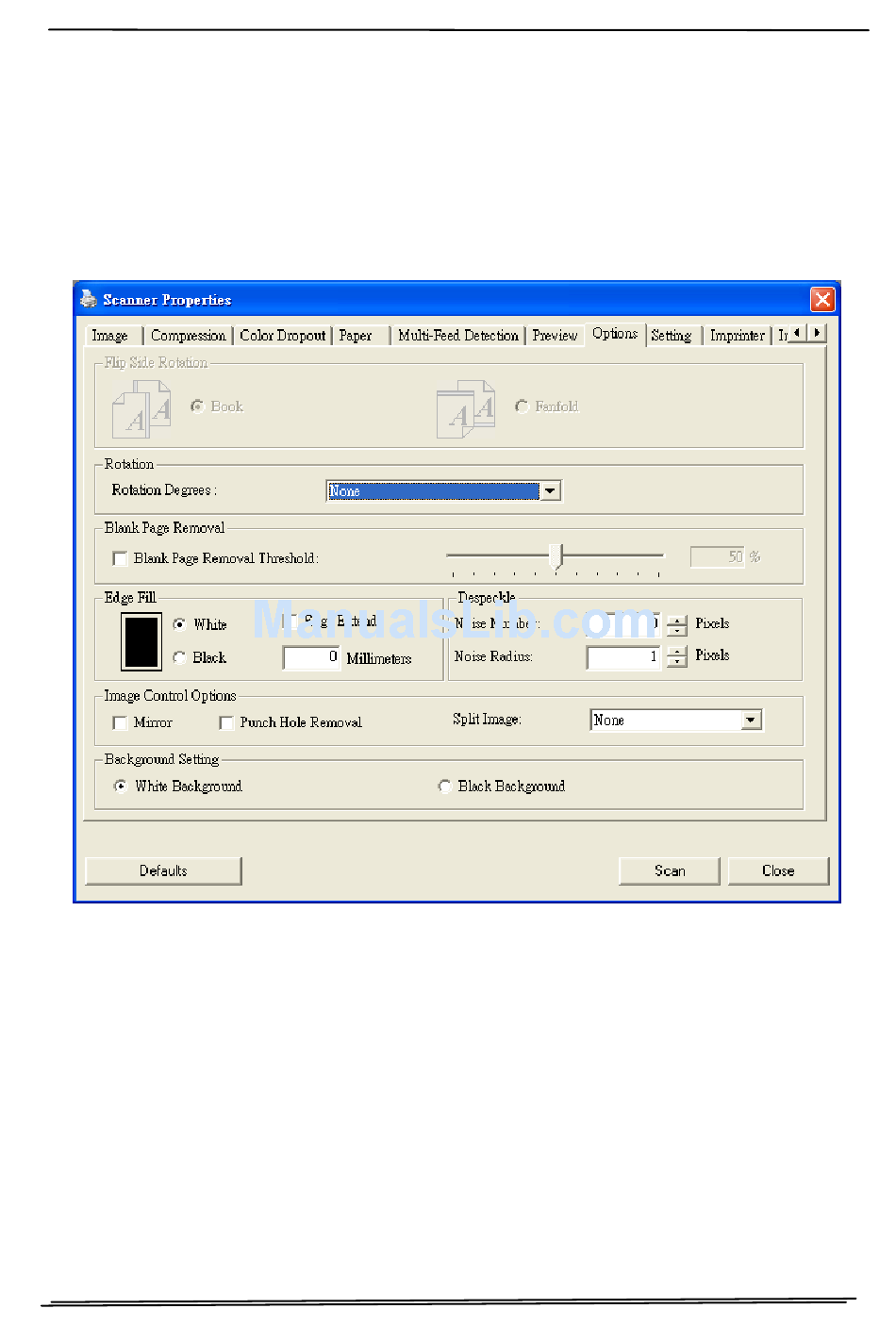Image resolution: width=896 pixels, height=1342 pixels.
Task: Expand the Split Image dropdown
Action: click(751, 721)
